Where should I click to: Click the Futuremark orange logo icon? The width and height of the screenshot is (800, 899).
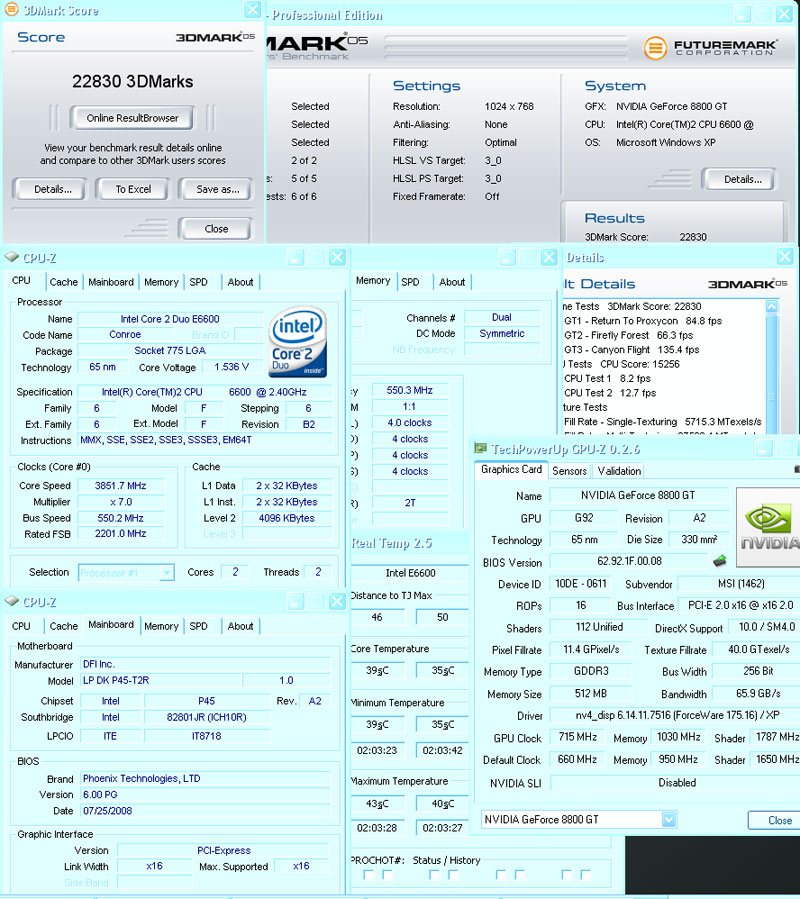(654, 48)
